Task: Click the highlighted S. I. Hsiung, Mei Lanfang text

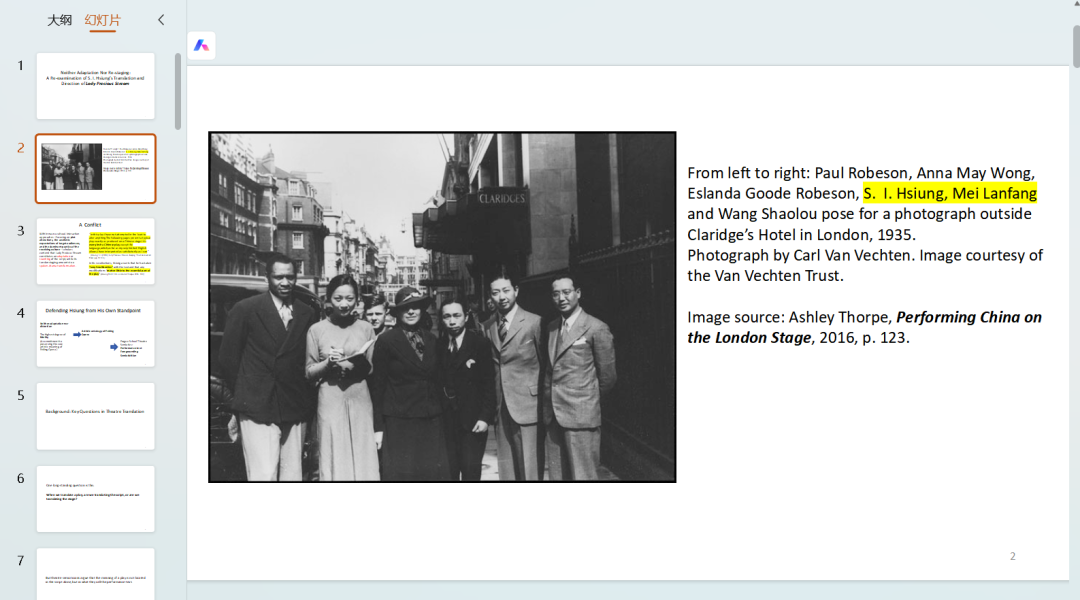Action: 950,194
